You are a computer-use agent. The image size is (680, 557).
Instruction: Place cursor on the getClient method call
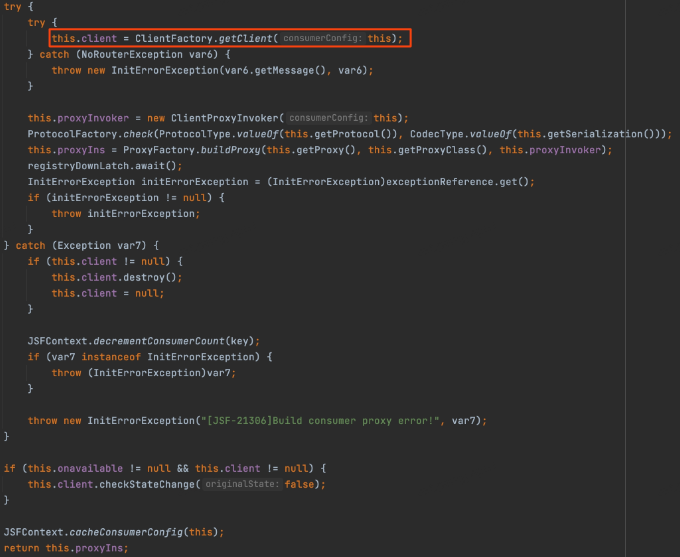[x=245, y=39]
